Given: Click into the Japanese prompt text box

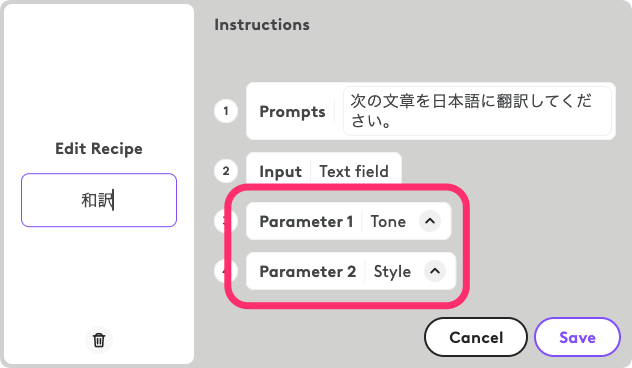Looking at the screenshot, I should (477, 111).
